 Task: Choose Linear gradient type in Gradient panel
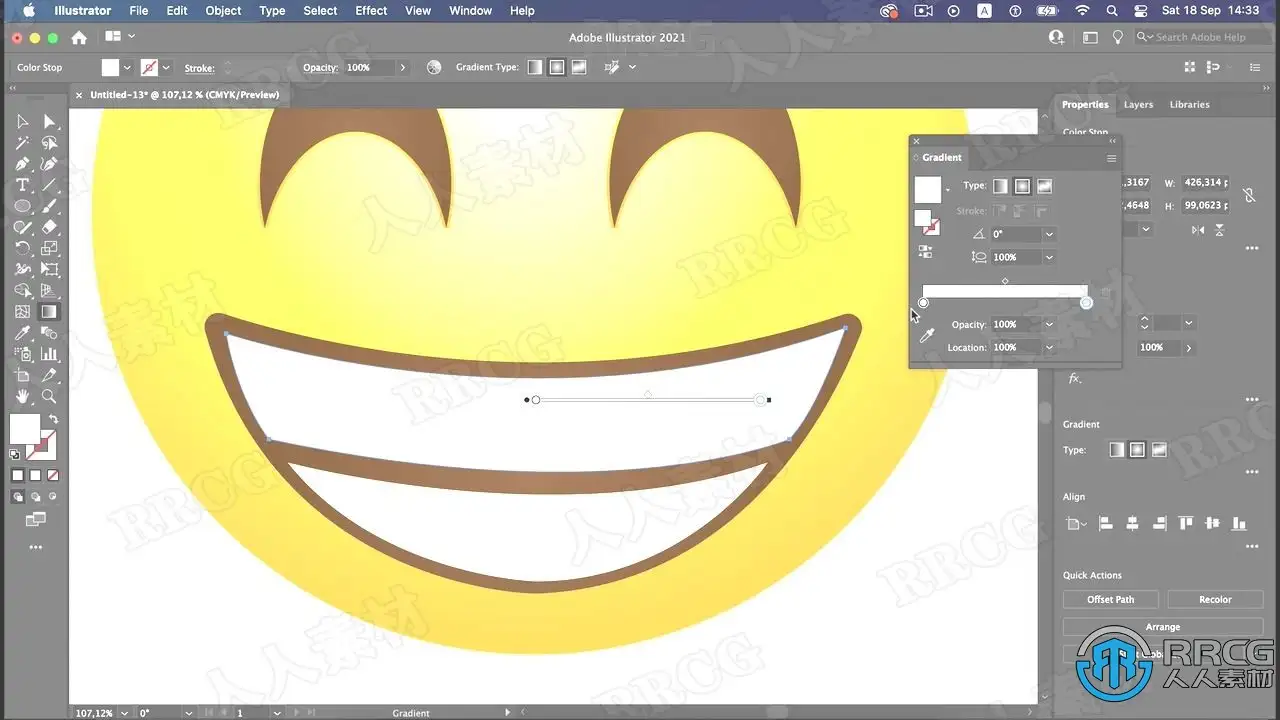point(1000,186)
